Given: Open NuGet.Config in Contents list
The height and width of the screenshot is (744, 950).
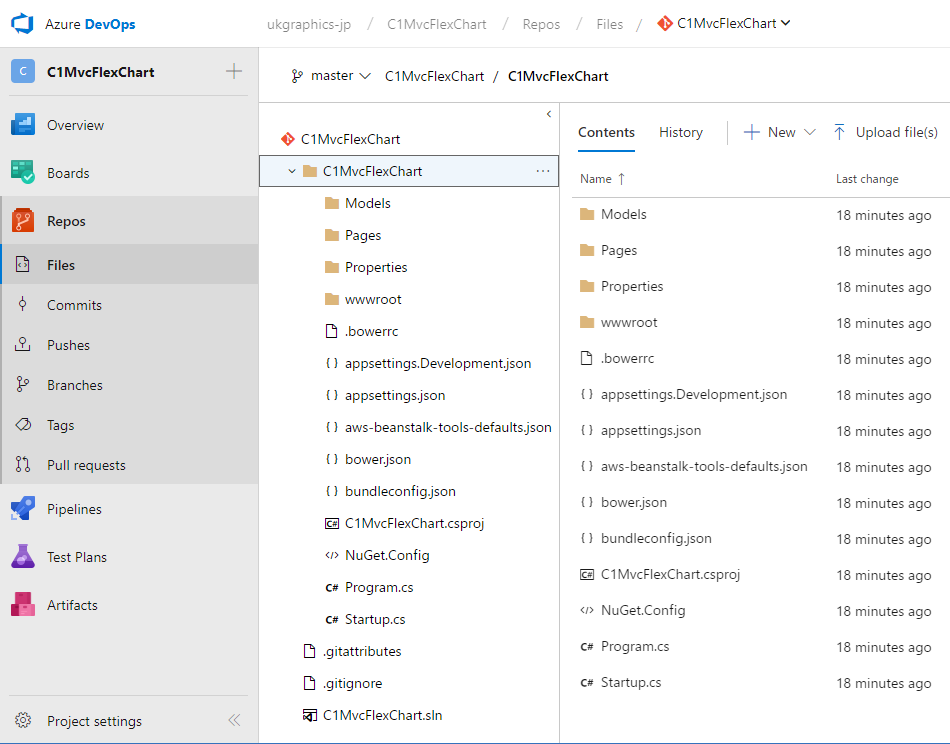Looking at the screenshot, I should [643, 611].
